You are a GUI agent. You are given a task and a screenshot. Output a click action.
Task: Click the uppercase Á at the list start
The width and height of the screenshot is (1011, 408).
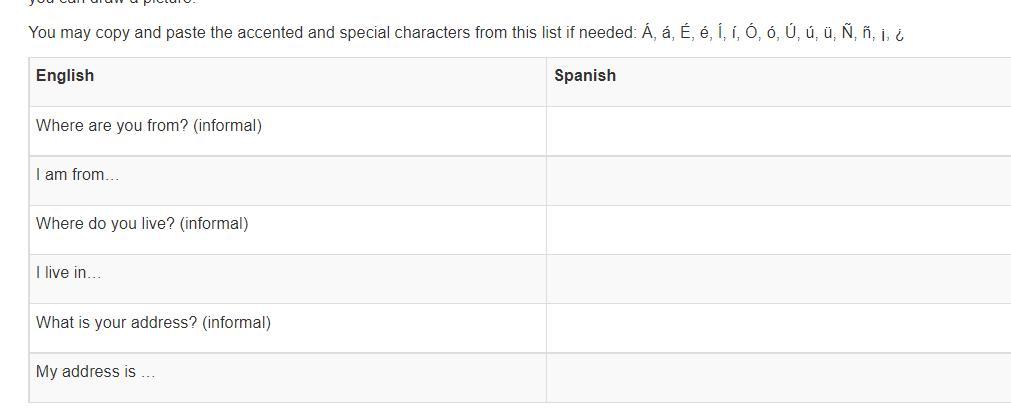click(x=648, y=32)
